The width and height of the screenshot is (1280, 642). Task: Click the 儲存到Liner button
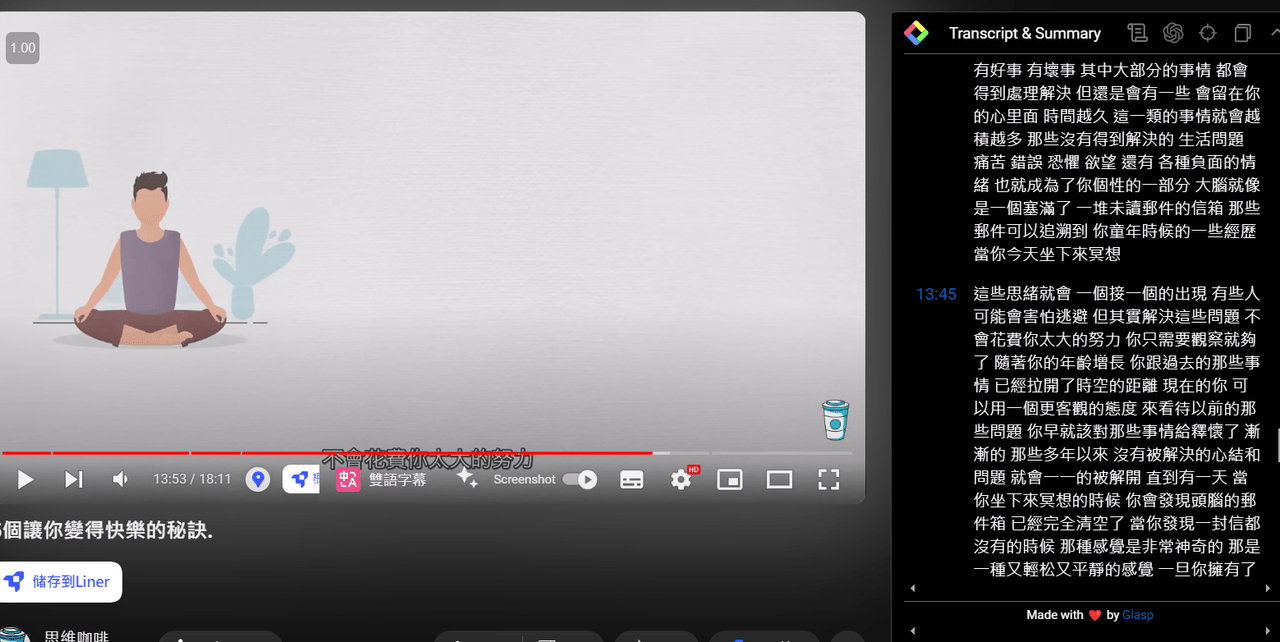tap(60, 582)
